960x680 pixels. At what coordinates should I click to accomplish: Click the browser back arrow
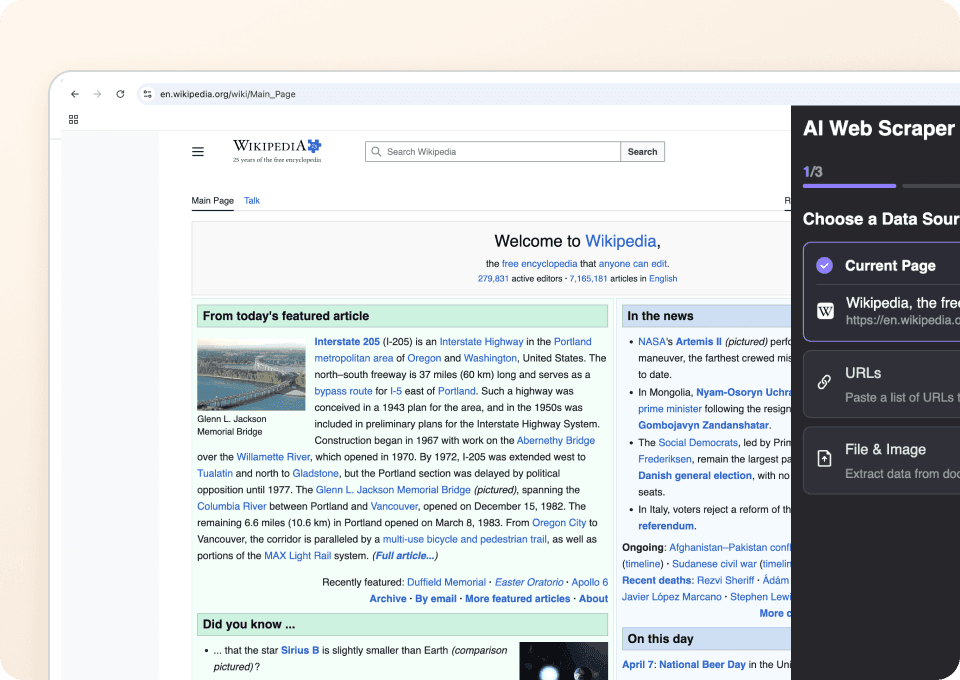point(75,94)
